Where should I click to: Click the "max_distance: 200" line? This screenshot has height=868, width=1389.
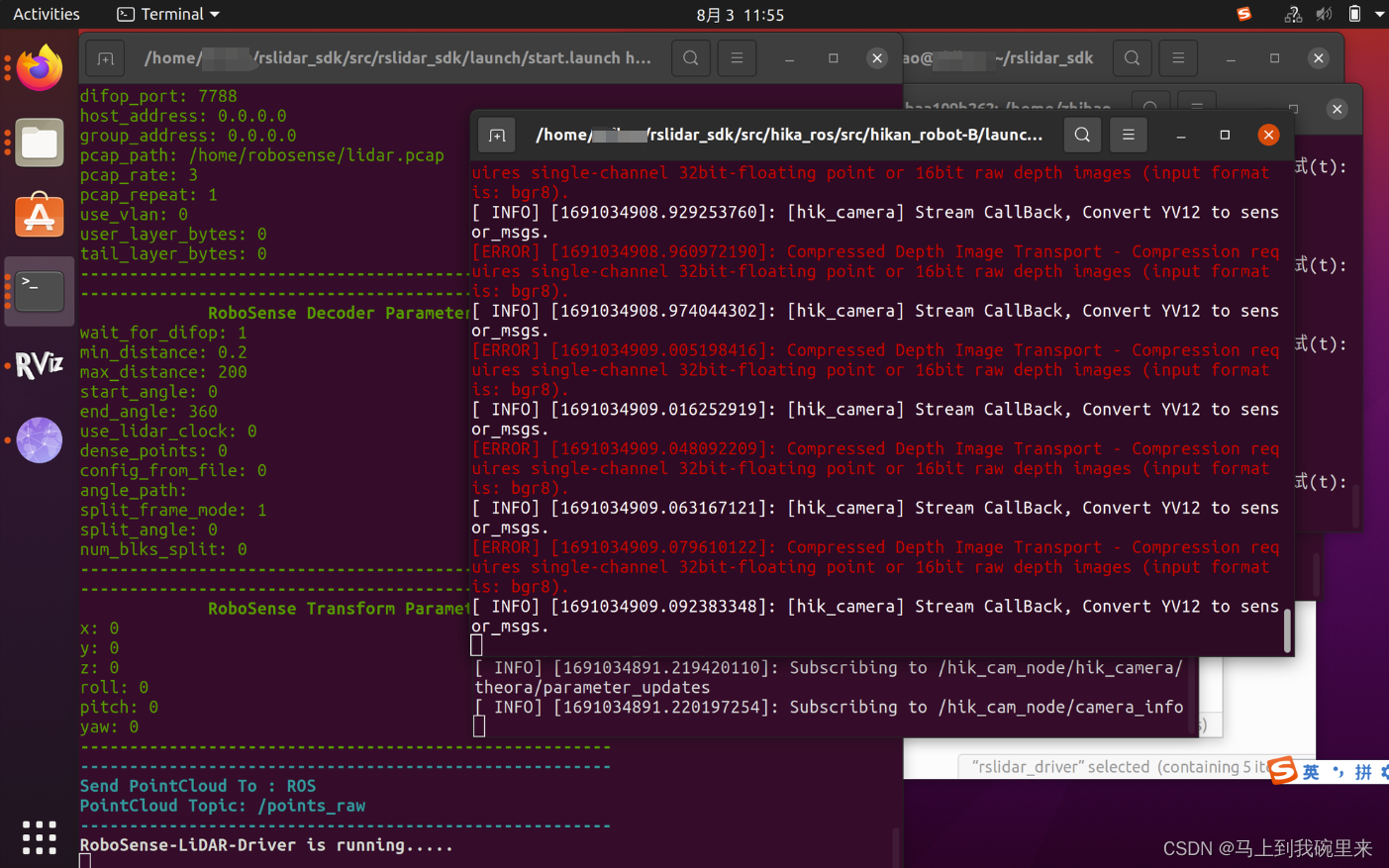pos(163,372)
